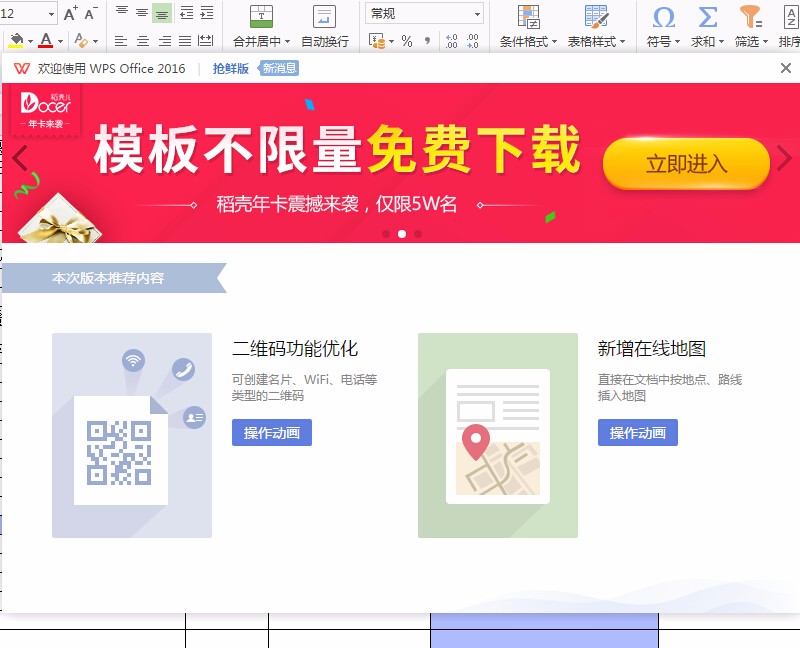Open the fill color swatch dropdown

pos(30,38)
